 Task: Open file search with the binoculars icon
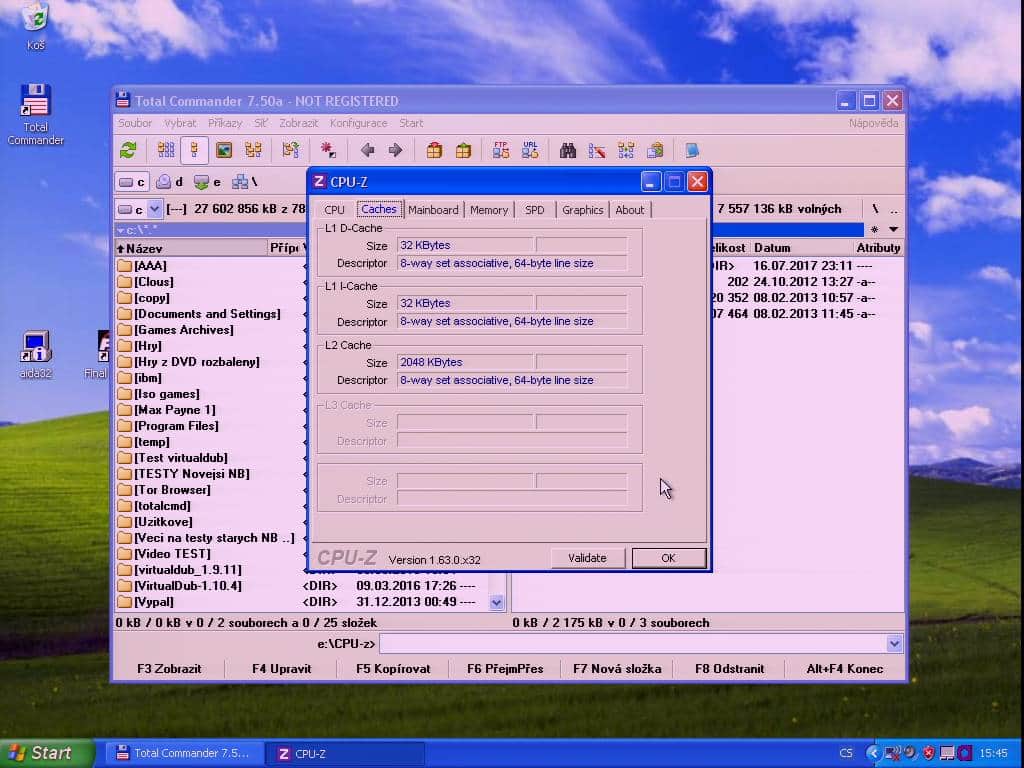(568, 151)
